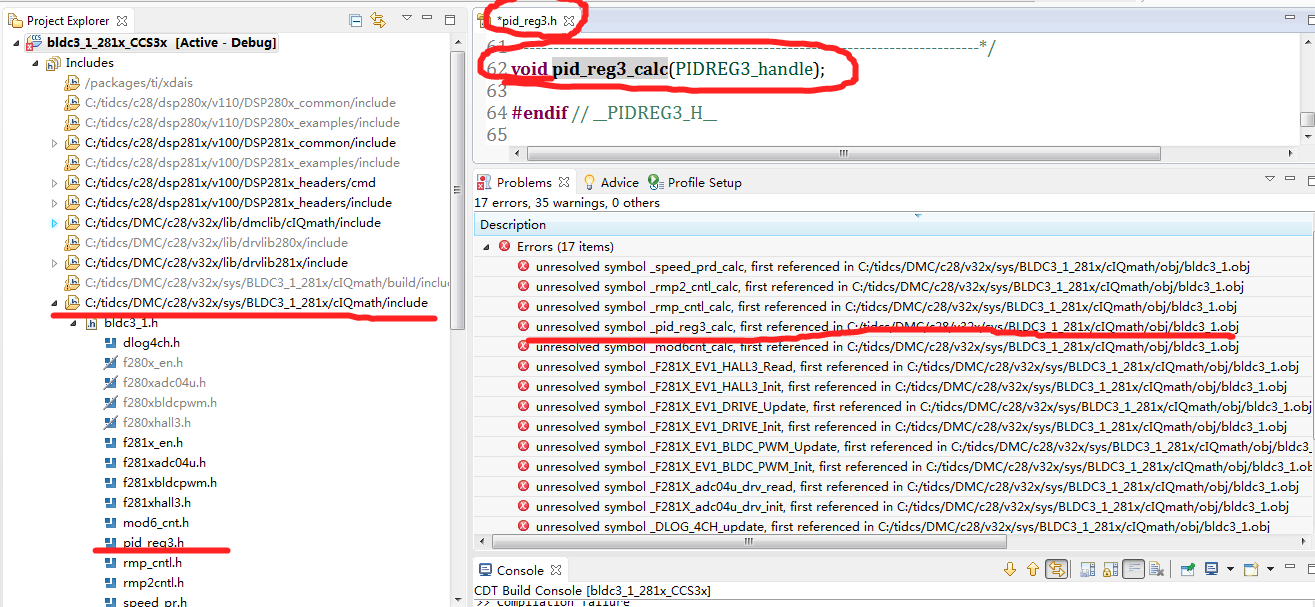Select f281xadc04u.h header file

point(155,463)
